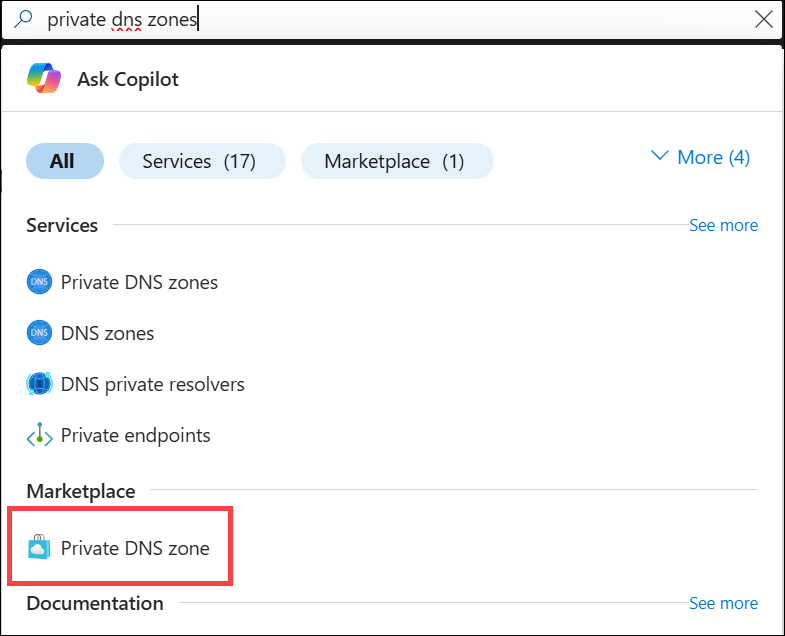Filter results by Services (17)
This screenshot has width=785, height=636.
(199, 160)
